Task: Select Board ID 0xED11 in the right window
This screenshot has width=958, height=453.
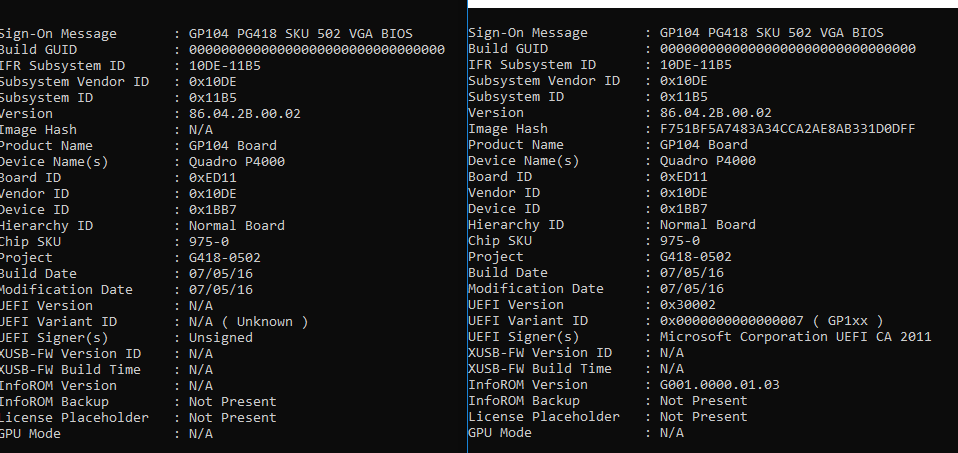Action: (684, 177)
